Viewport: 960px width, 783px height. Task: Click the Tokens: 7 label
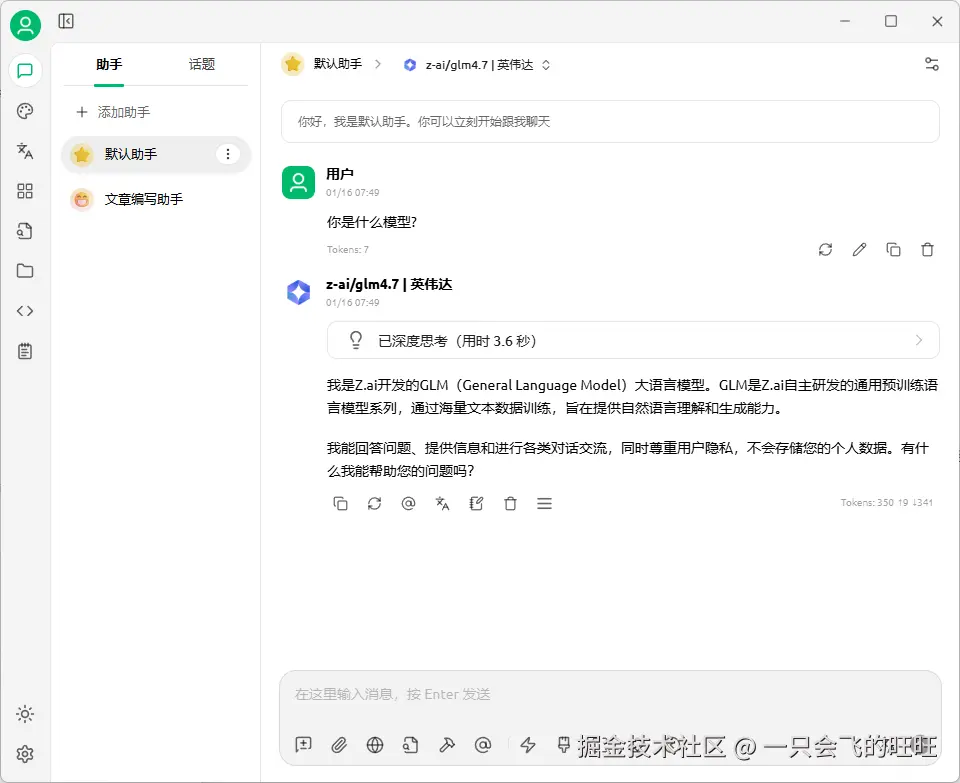pyautogui.click(x=348, y=250)
